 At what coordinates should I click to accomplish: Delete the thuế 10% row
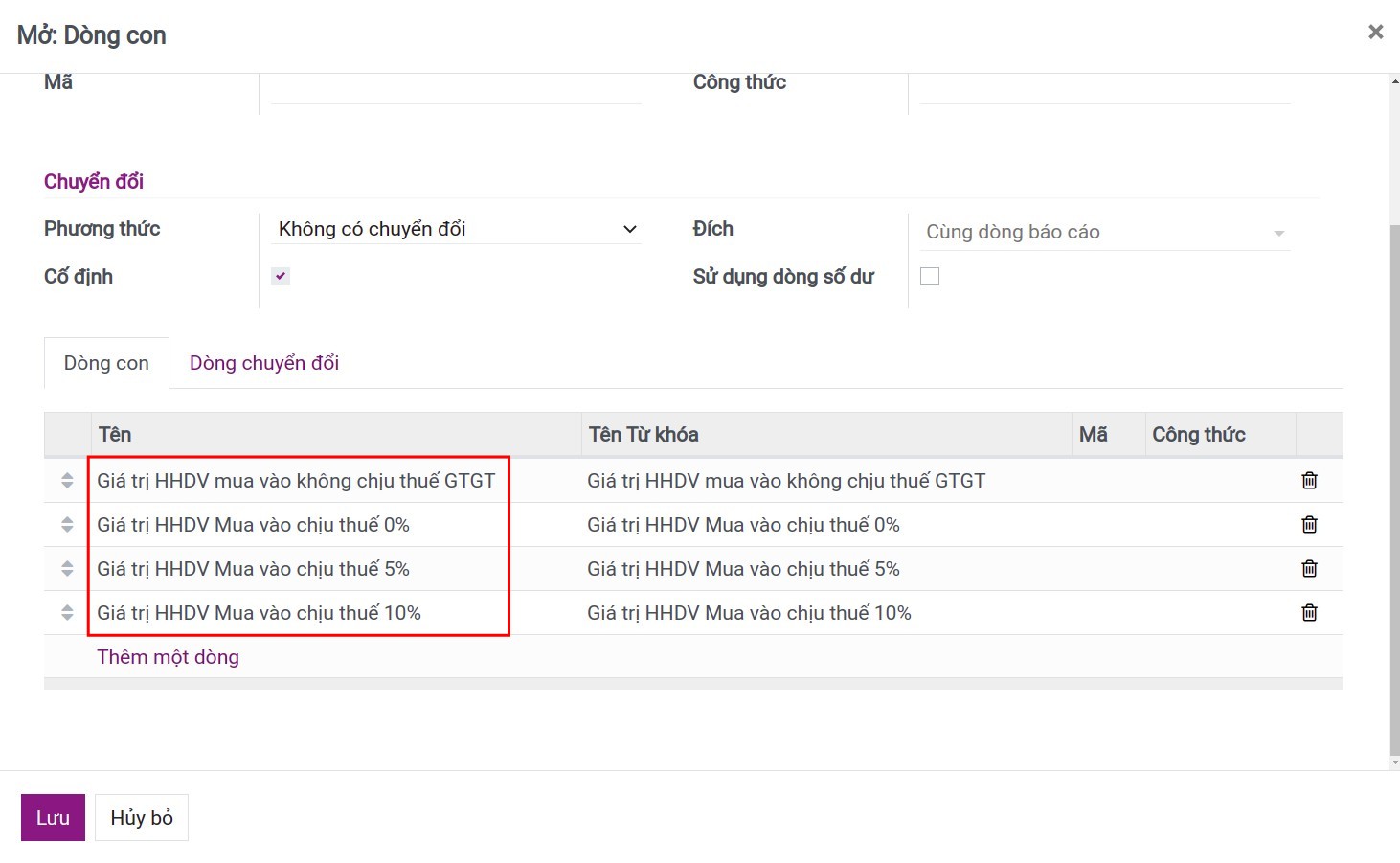point(1309,613)
